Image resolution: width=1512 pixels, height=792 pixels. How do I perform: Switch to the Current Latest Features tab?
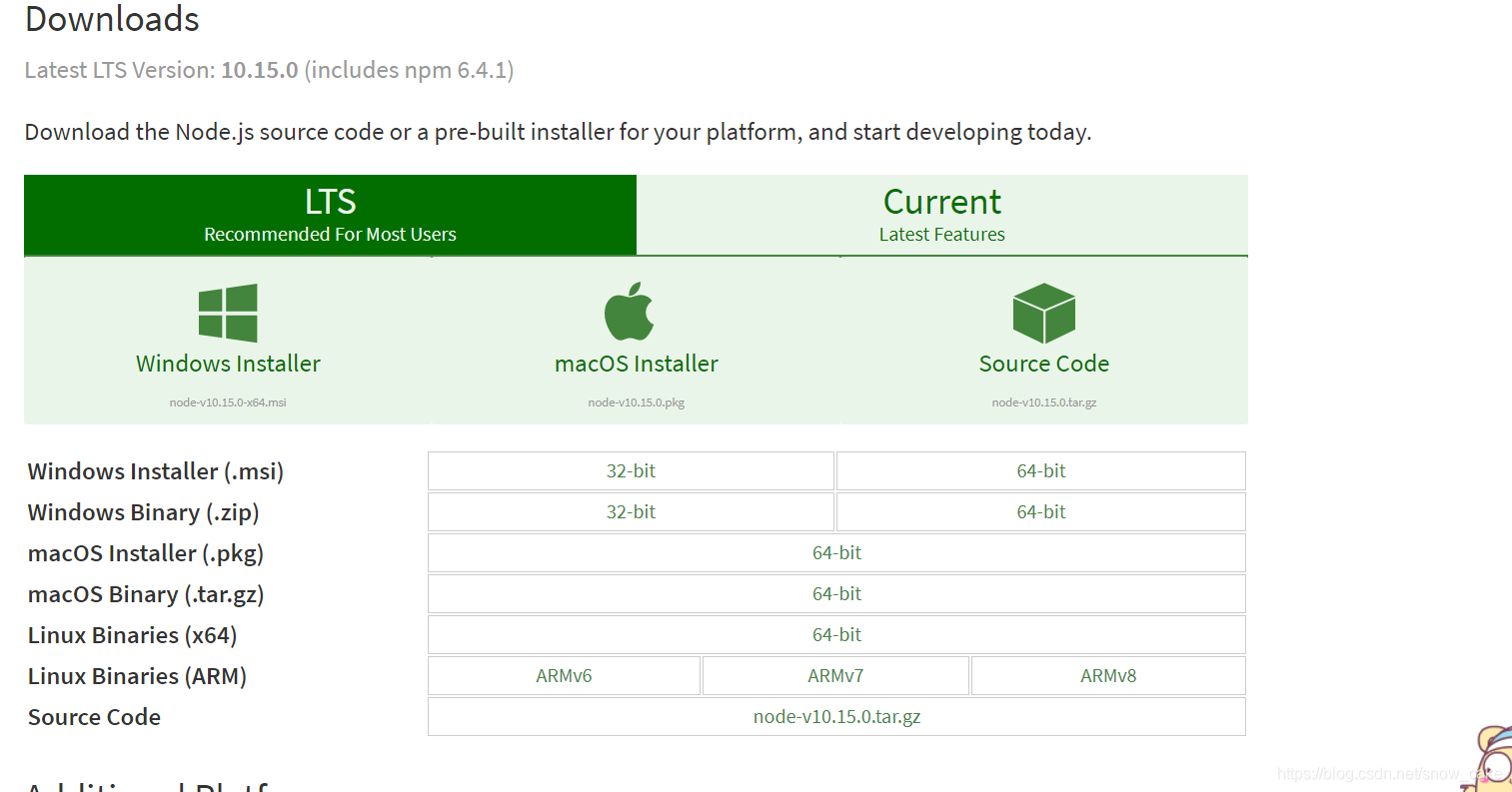point(942,215)
